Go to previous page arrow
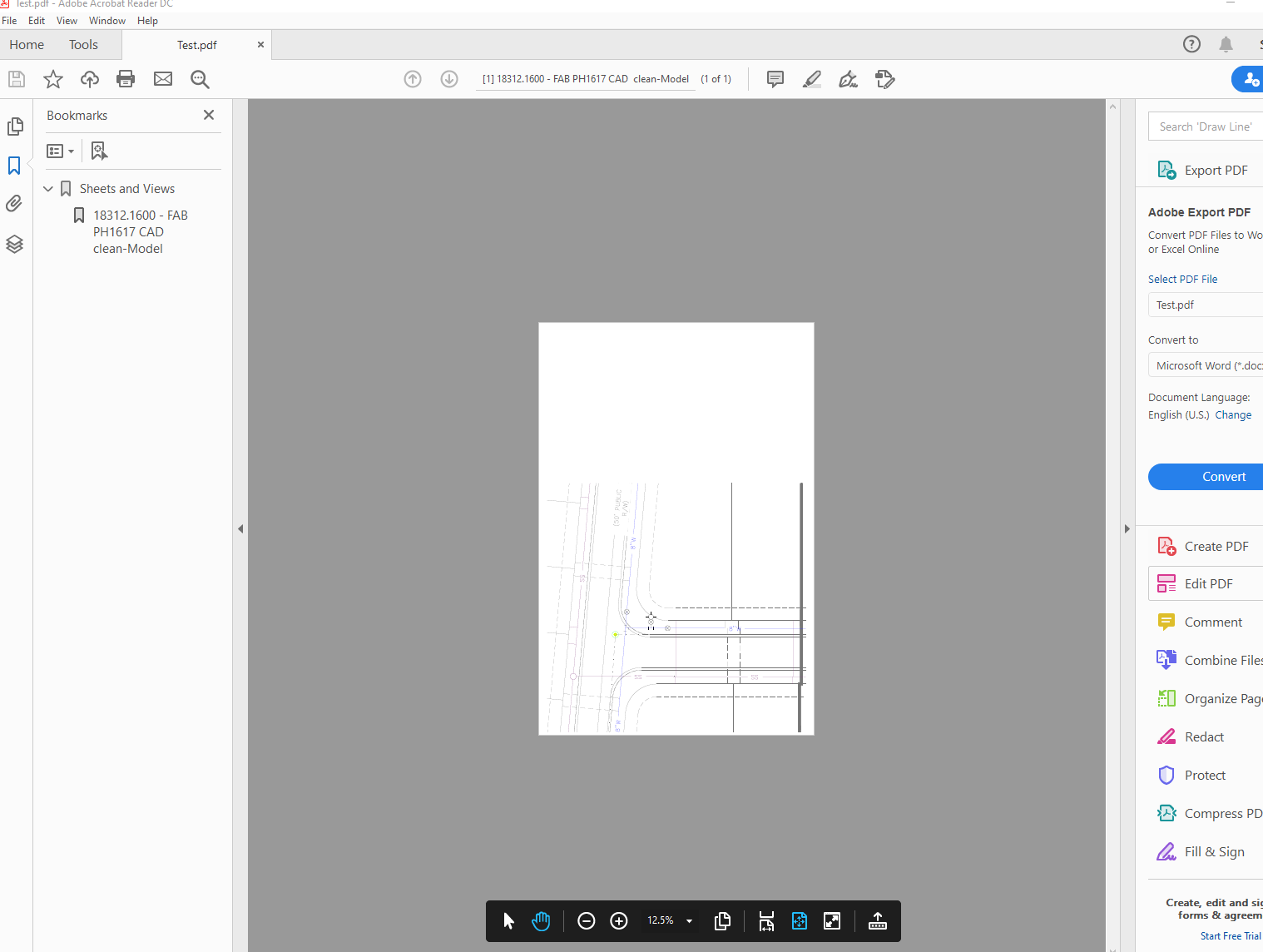The width and height of the screenshot is (1263, 952). click(413, 79)
